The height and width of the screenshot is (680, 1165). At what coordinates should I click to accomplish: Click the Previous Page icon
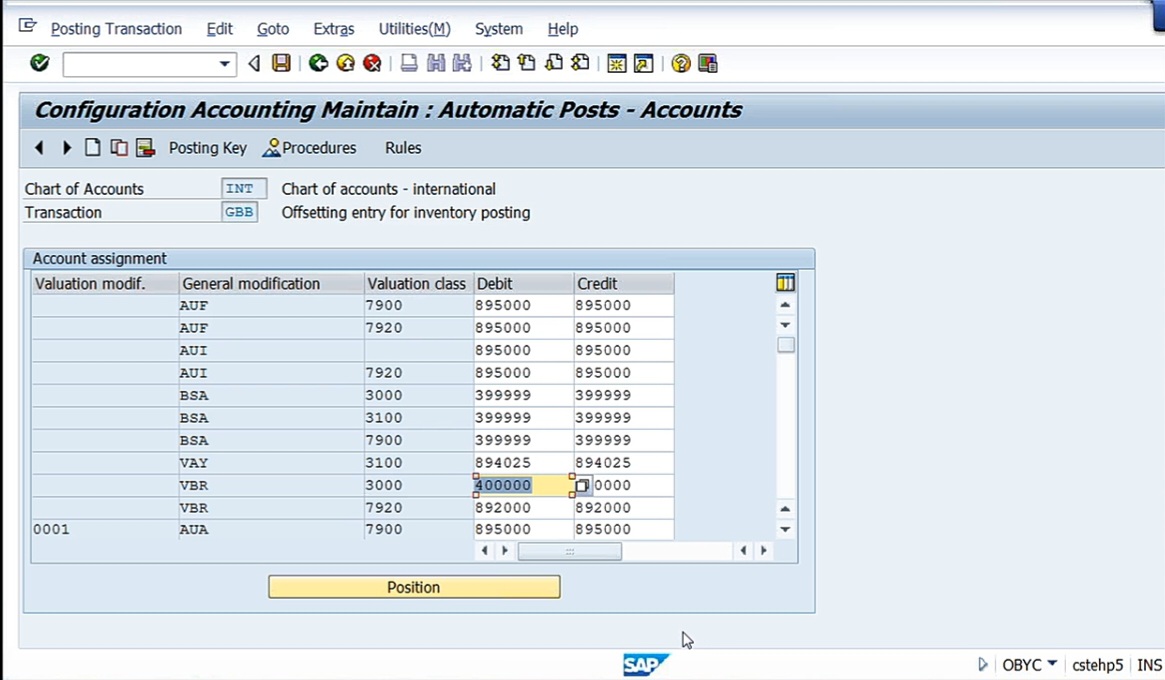pos(527,63)
